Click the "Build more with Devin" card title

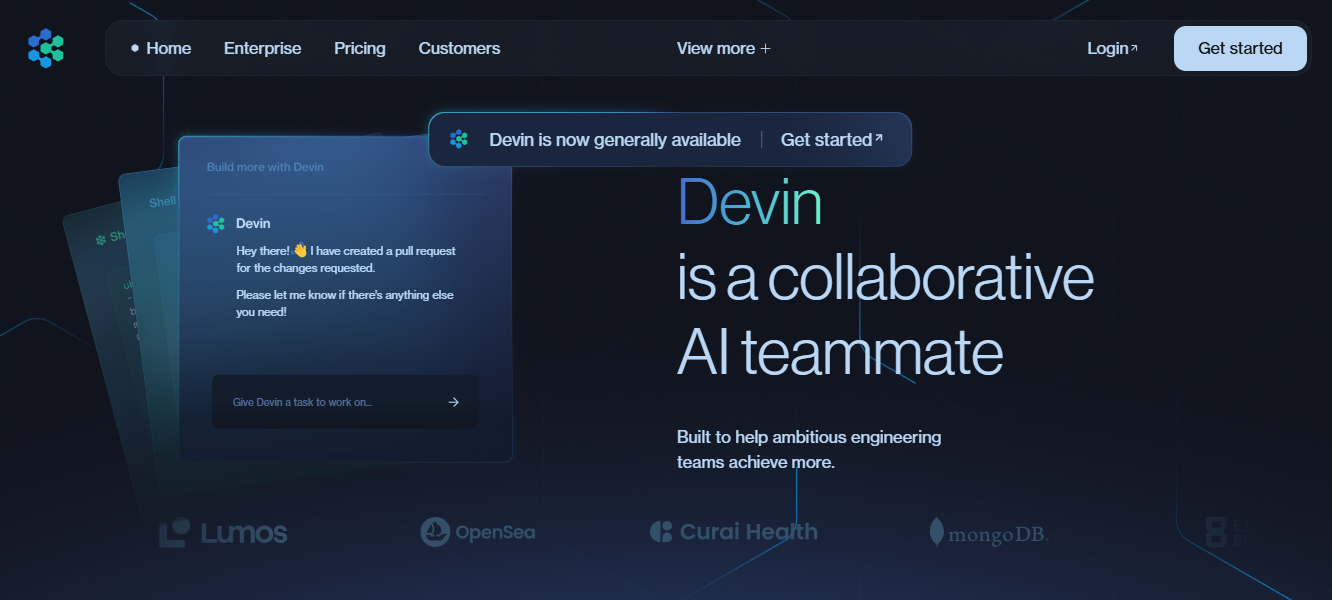[x=265, y=167]
